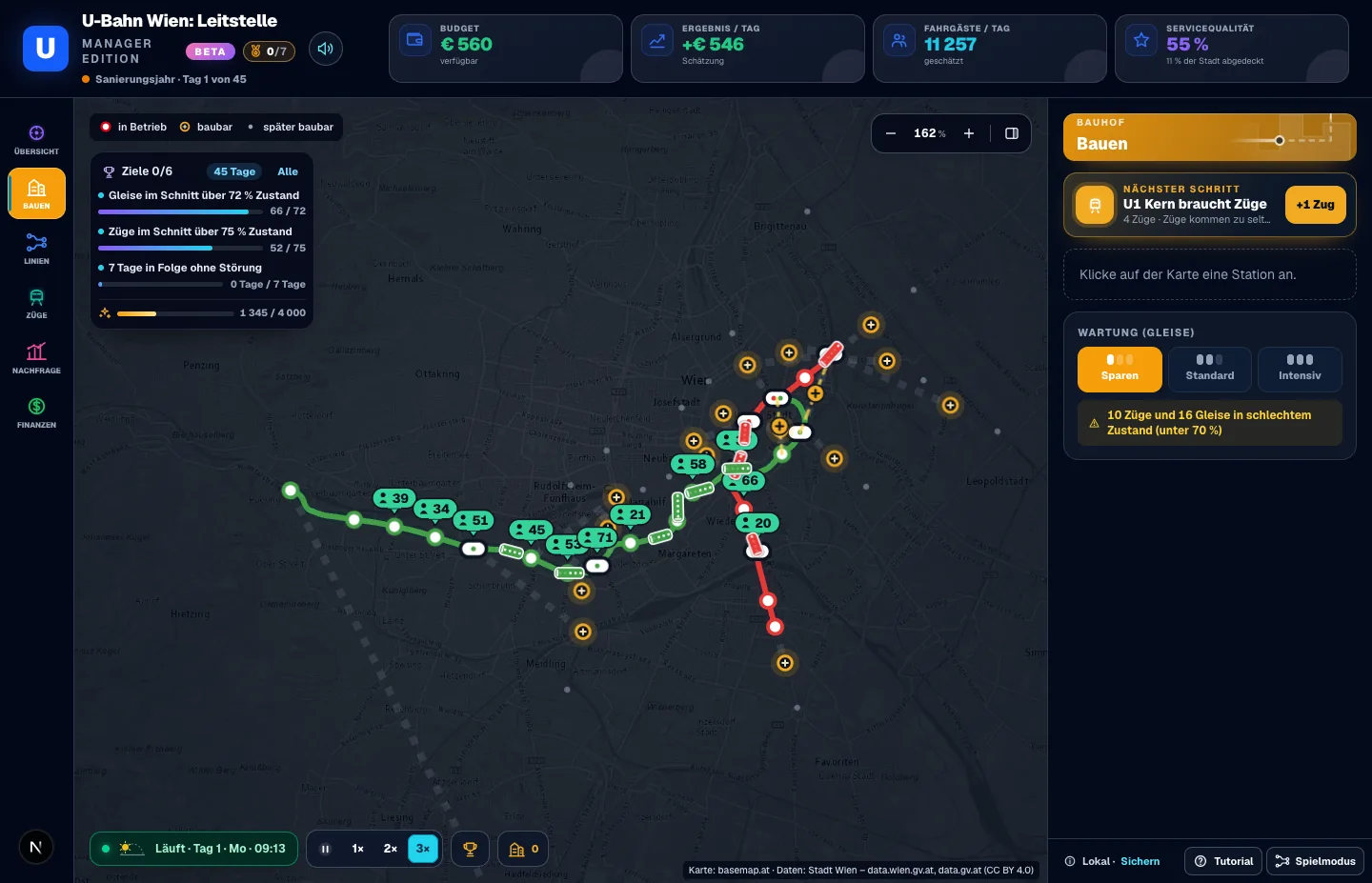Click the blue U logo
The height and width of the screenshot is (883, 1372).
[x=46, y=49]
